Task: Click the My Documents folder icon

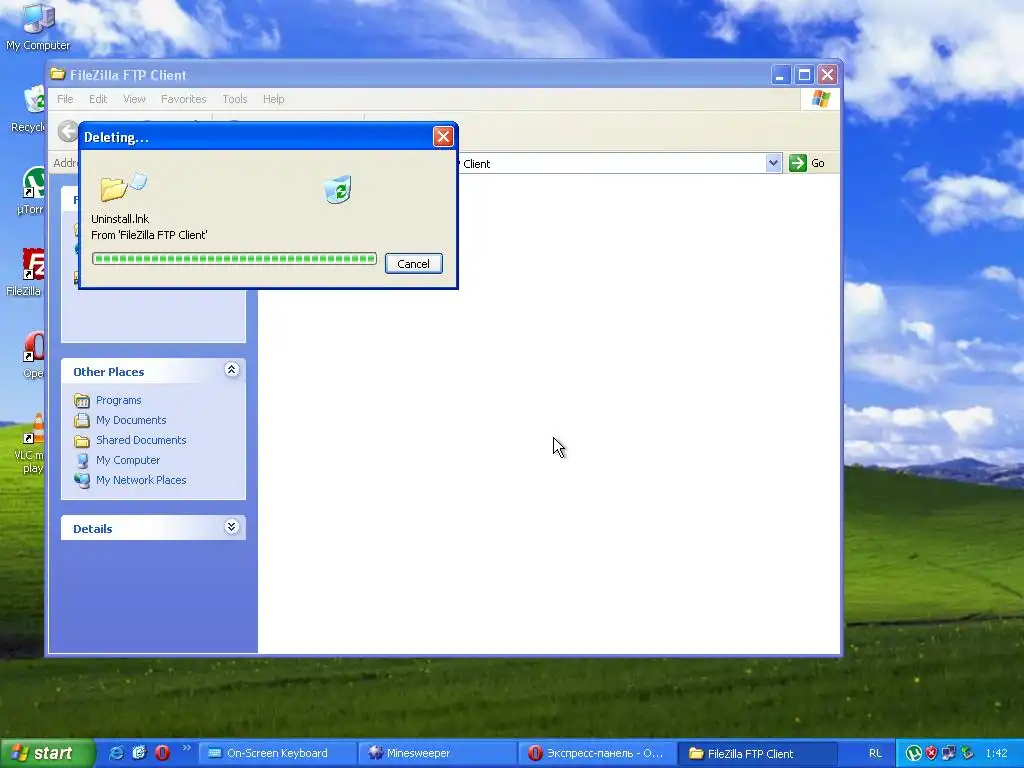Action: (82, 421)
